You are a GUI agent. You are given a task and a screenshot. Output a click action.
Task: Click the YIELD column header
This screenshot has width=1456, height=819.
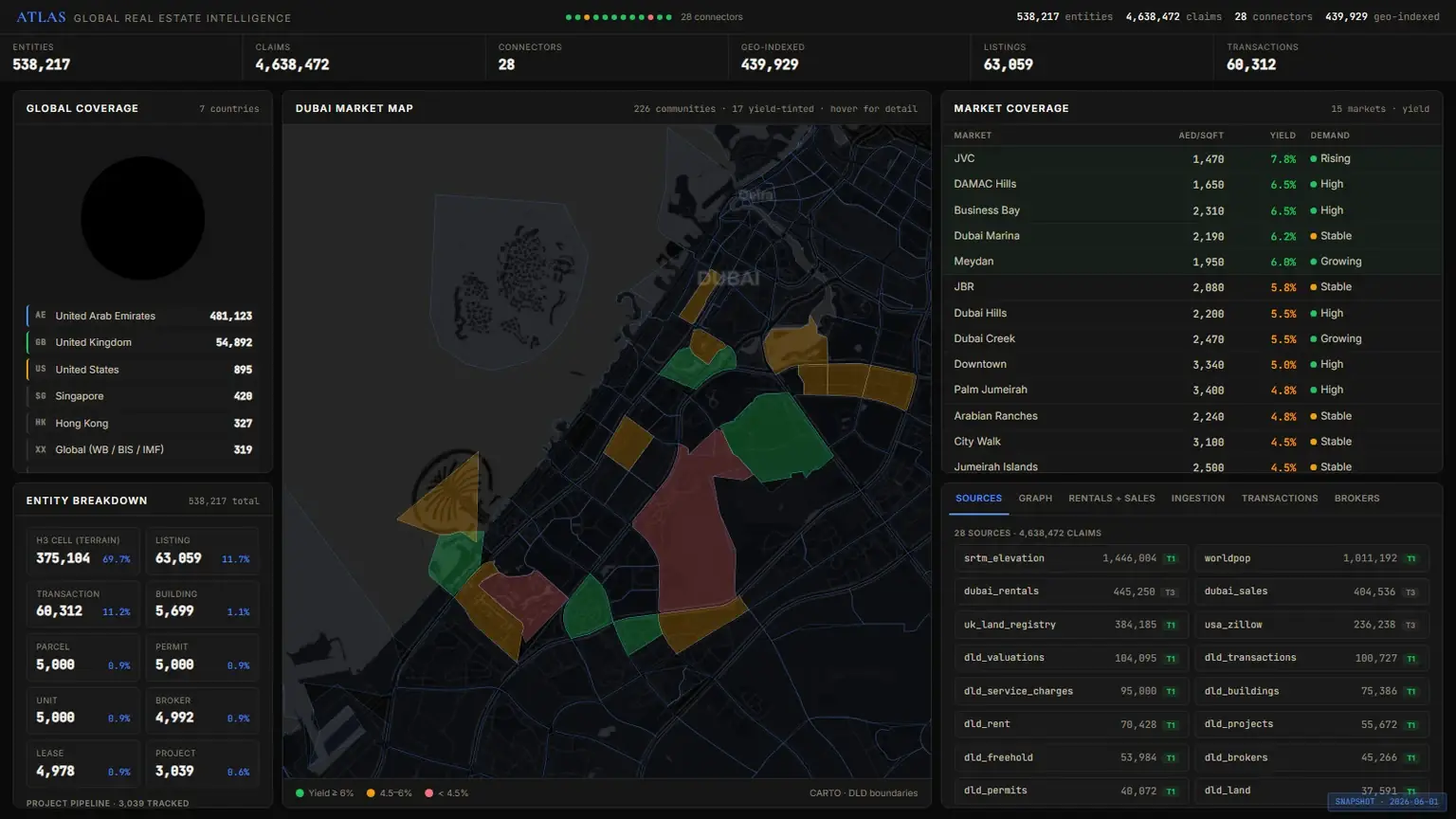click(x=1283, y=136)
